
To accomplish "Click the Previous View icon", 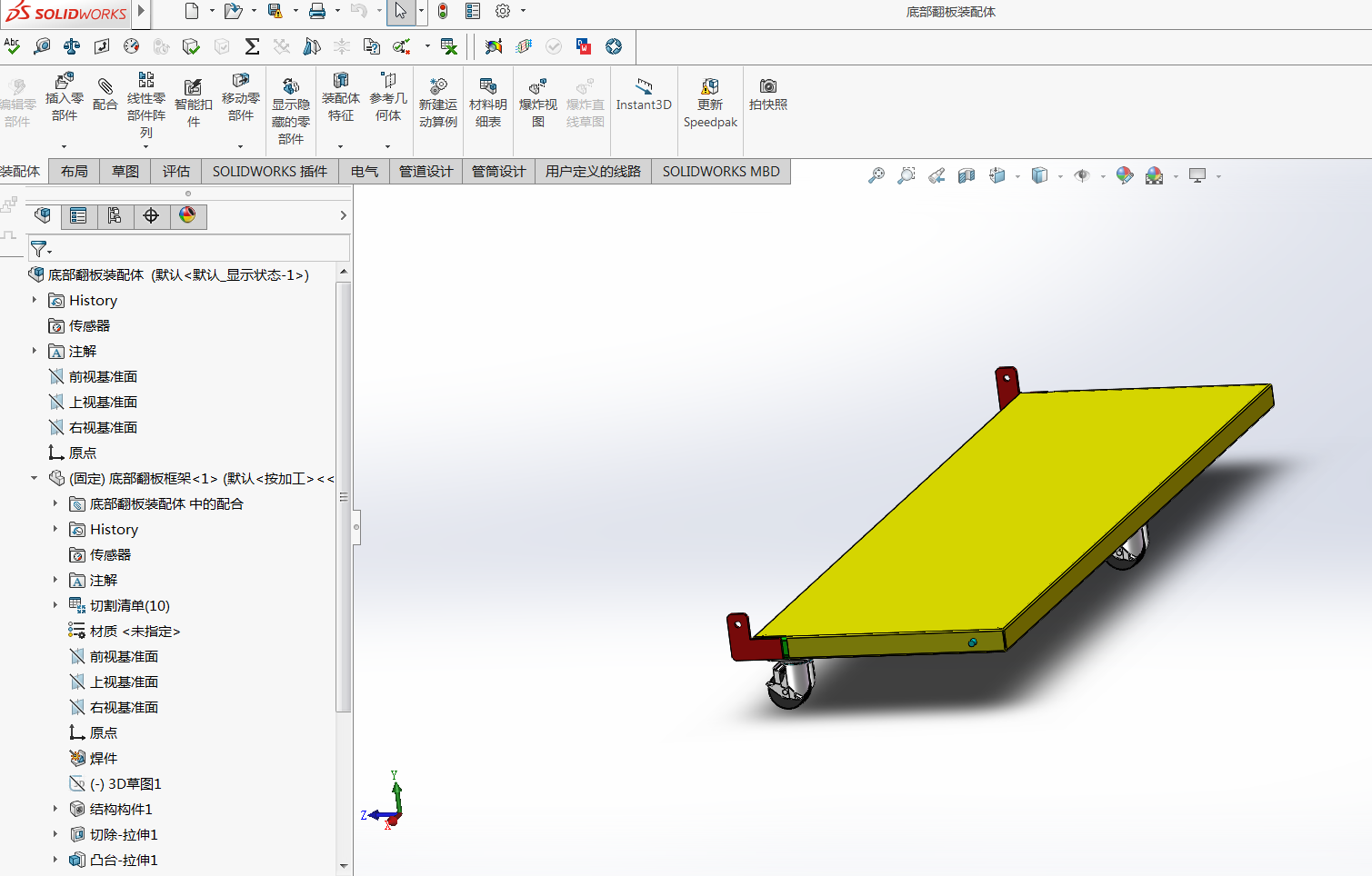I will [936, 175].
